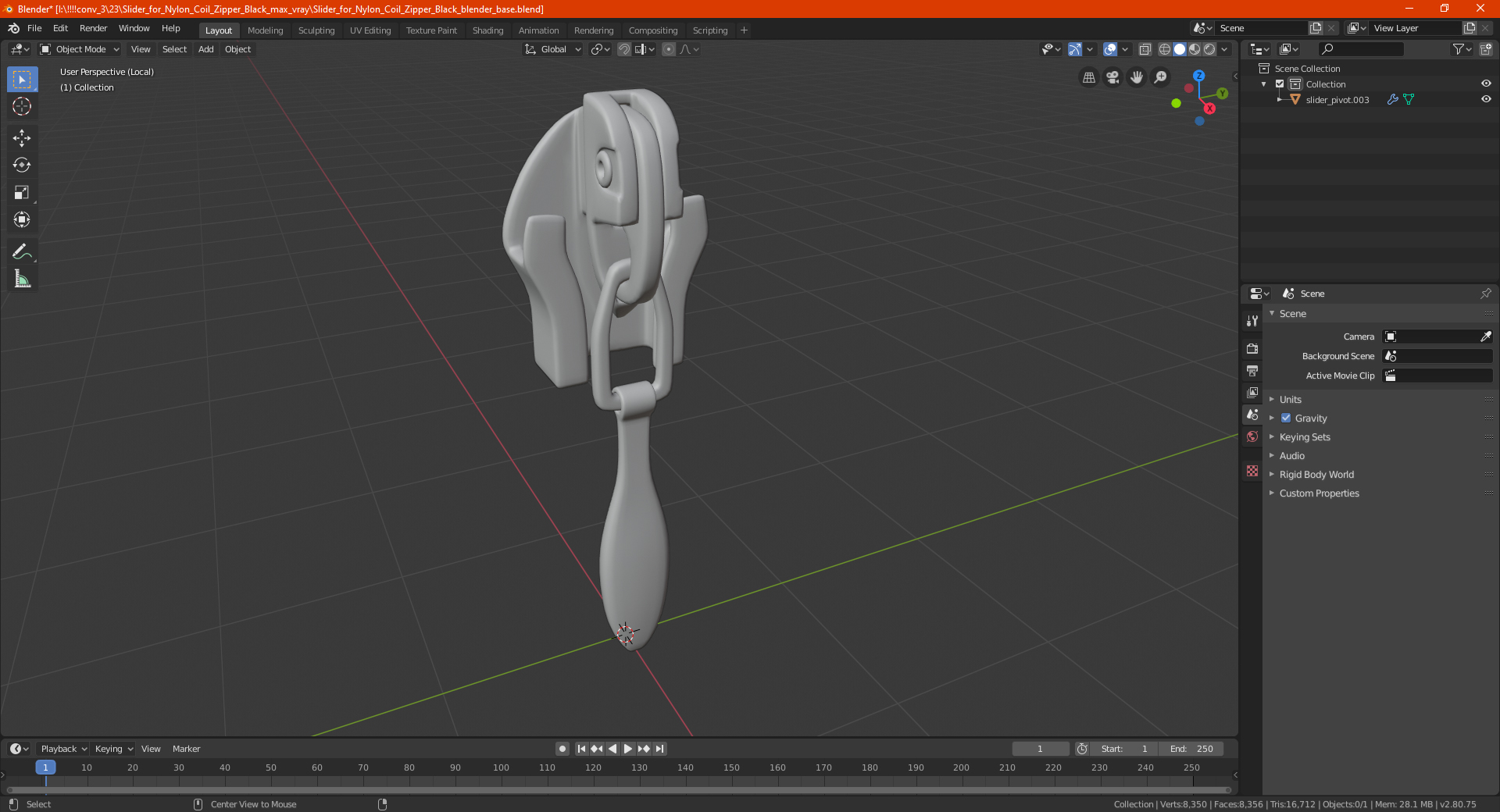Toggle Collection exclude checkbox in outliner
This screenshot has width=1500, height=812.
point(1280,84)
